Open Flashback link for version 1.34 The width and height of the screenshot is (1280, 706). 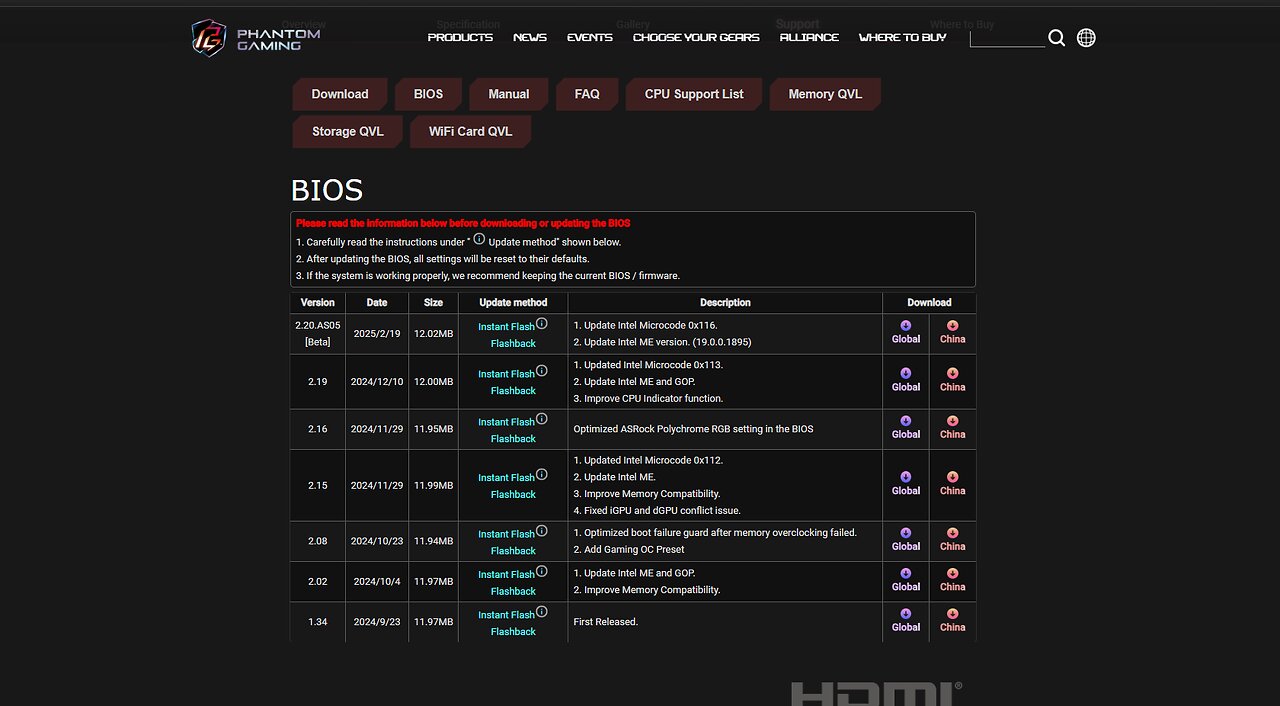click(x=513, y=632)
